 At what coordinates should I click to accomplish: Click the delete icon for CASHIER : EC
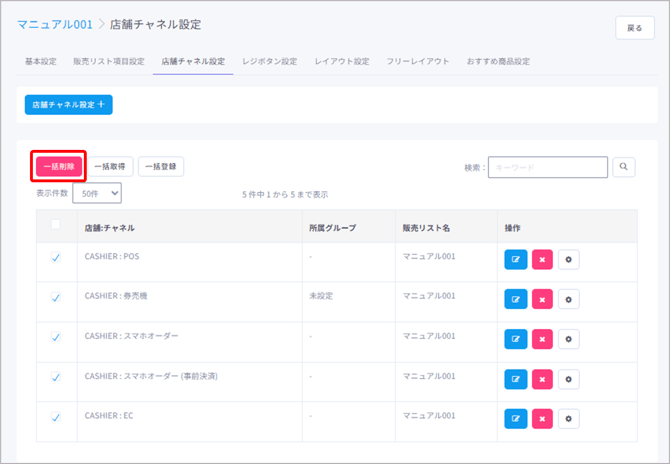(542, 419)
